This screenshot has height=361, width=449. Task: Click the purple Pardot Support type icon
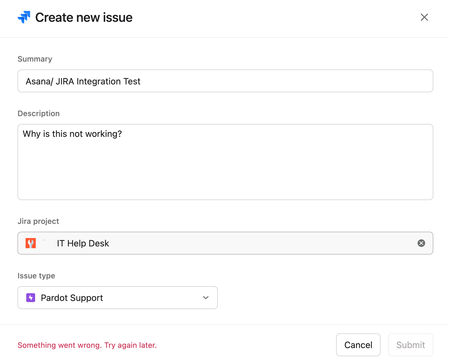[x=31, y=298]
